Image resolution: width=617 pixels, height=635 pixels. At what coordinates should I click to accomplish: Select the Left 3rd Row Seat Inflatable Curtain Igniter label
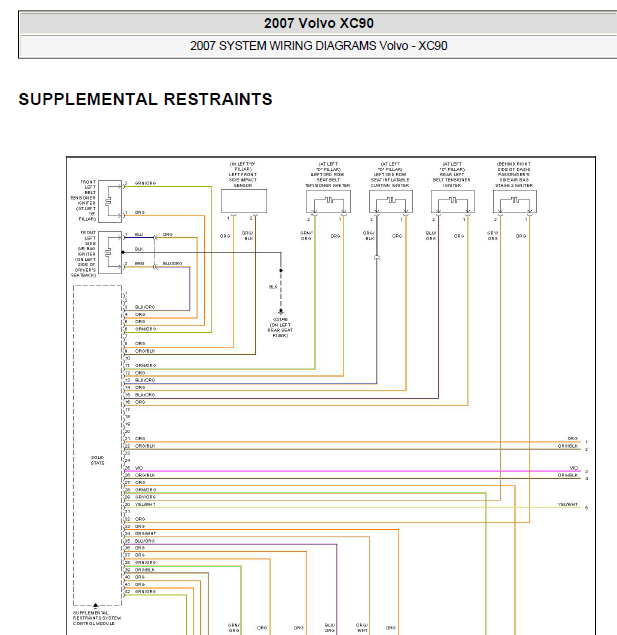[x=390, y=175]
